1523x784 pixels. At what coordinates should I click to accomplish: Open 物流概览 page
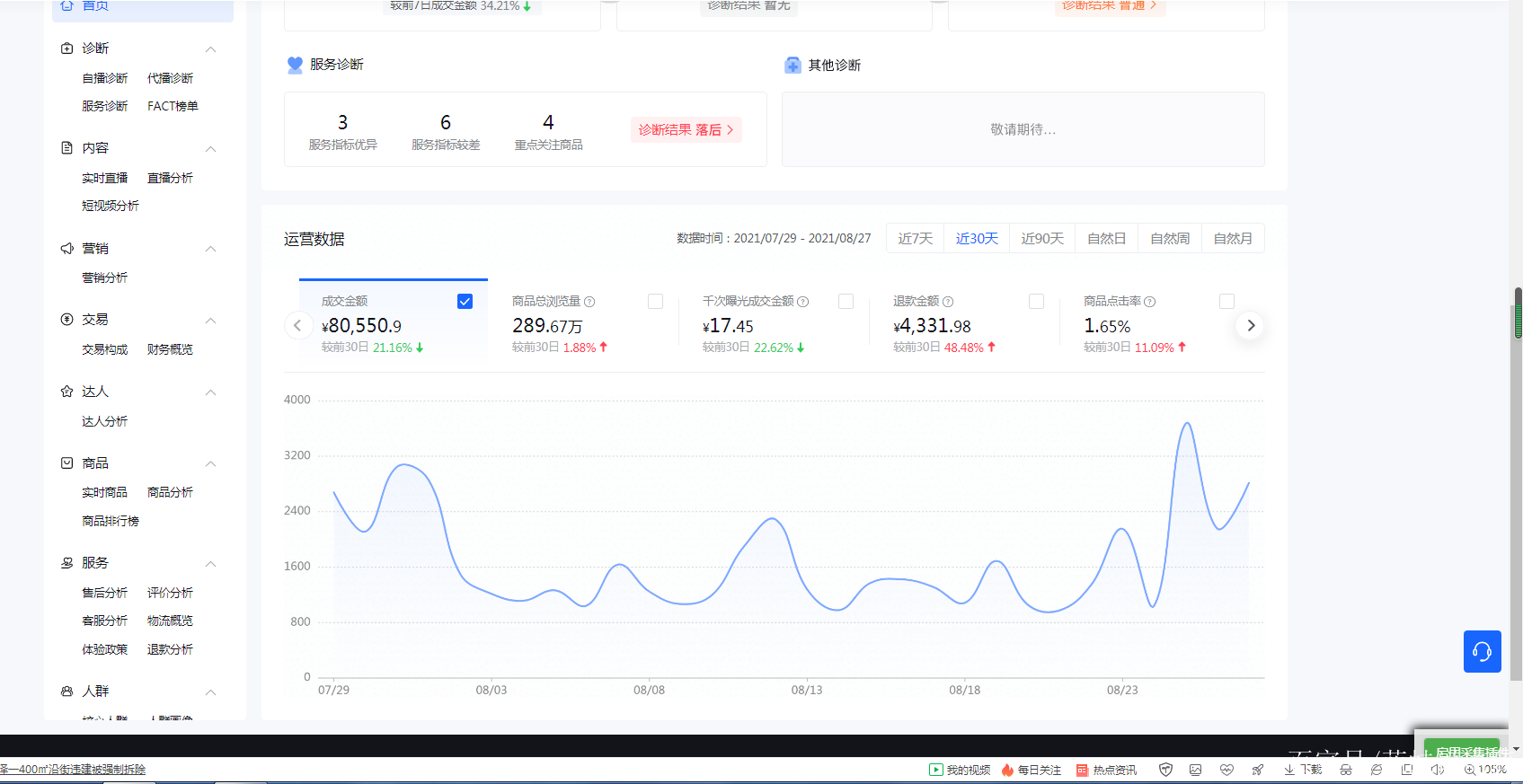point(170,621)
